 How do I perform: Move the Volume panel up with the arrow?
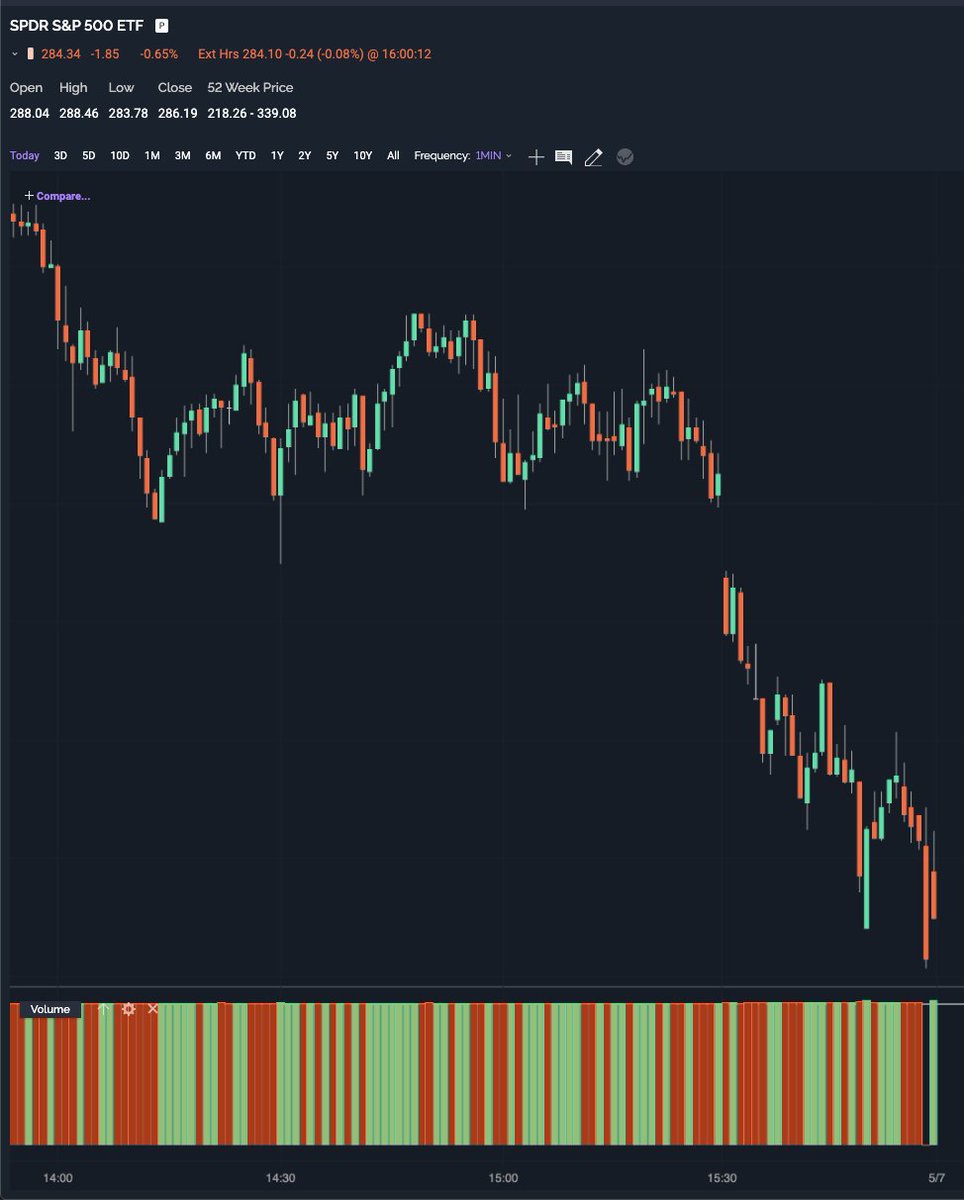pyautogui.click(x=104, y=1009)
